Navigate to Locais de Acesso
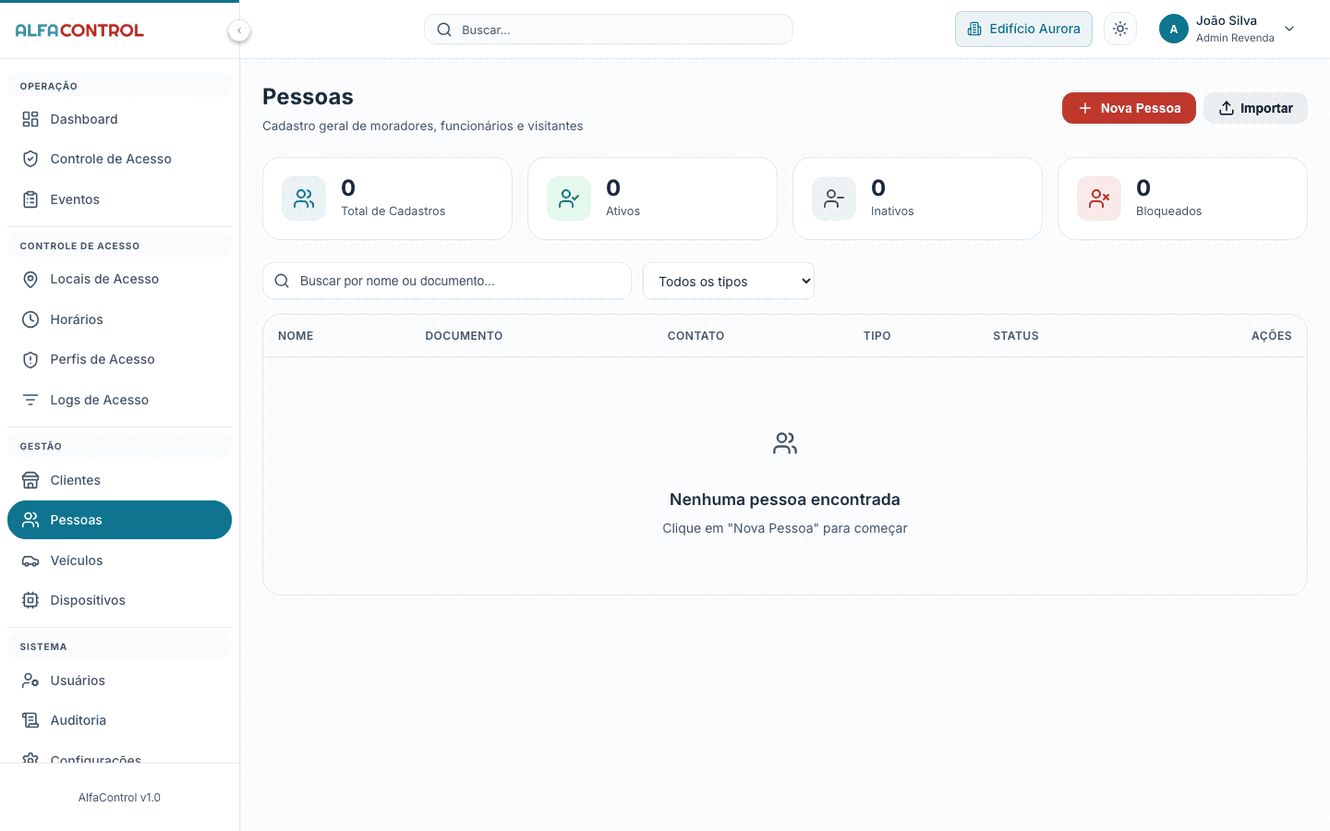 pos(119,279)
